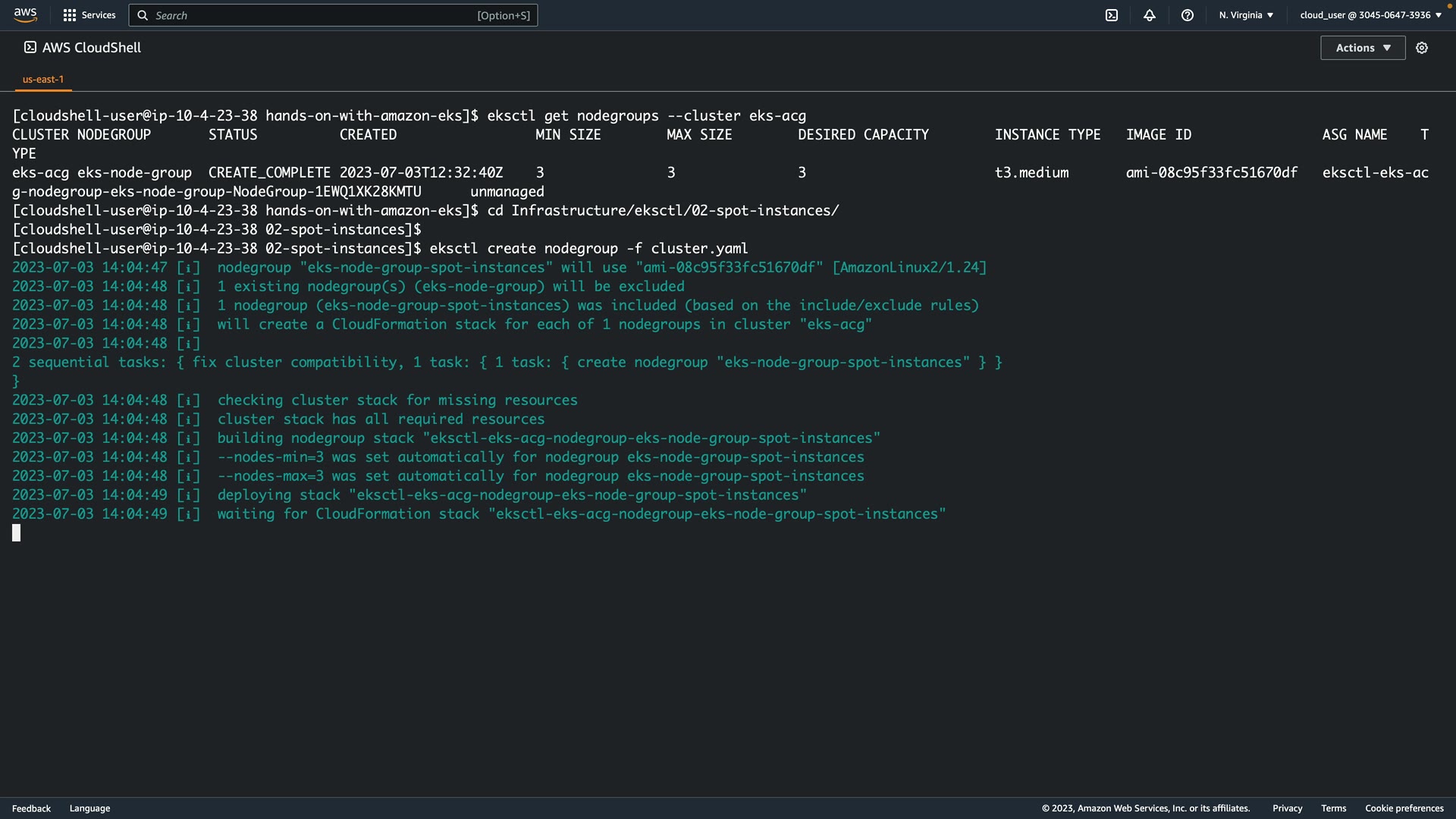Open the Terms link

1333,808
